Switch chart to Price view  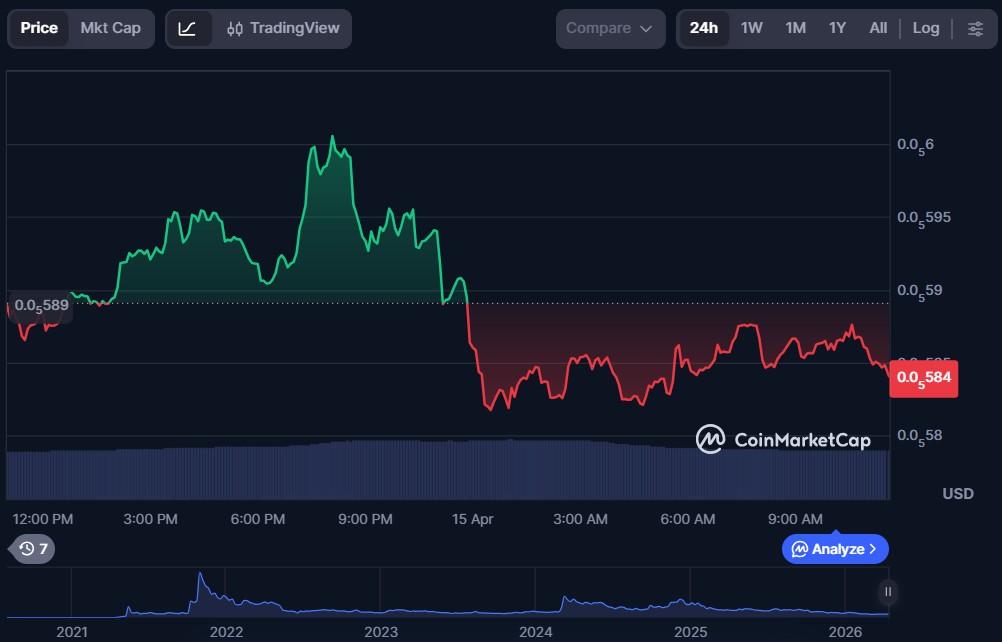coord(39,28)
